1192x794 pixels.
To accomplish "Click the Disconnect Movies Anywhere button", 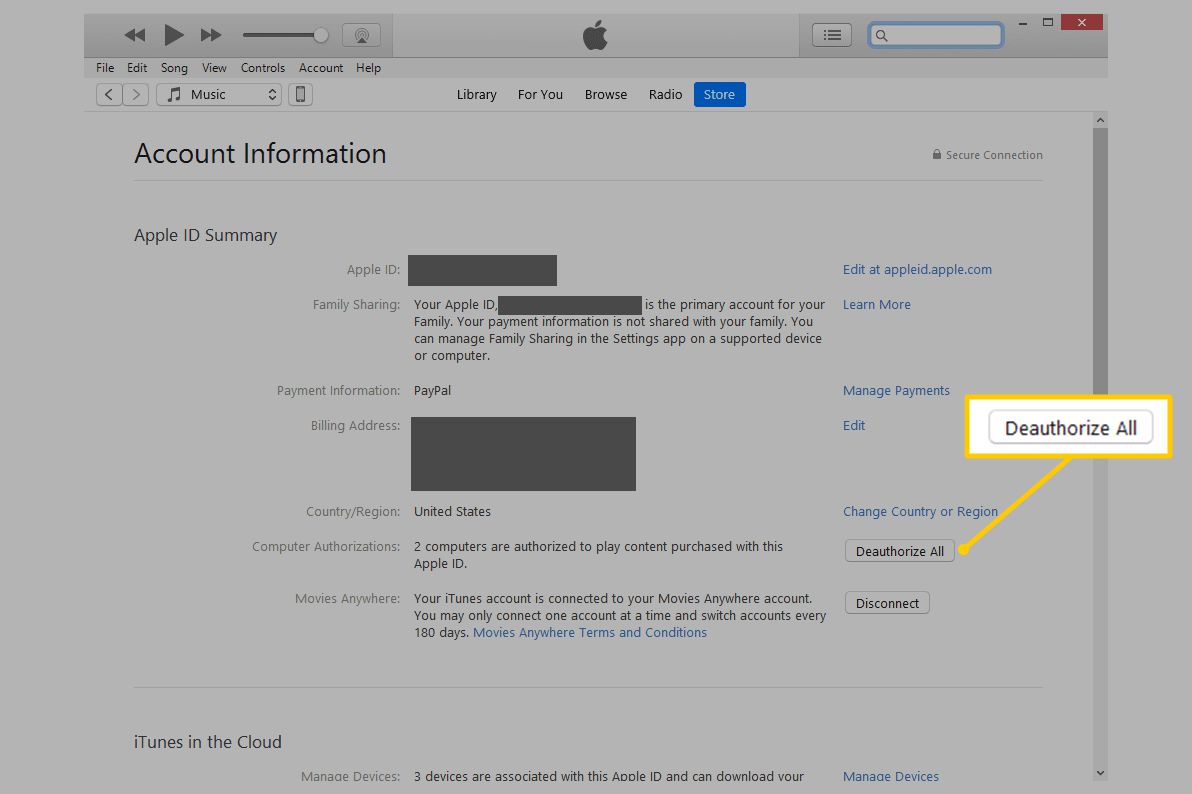I will pos(887,603).
